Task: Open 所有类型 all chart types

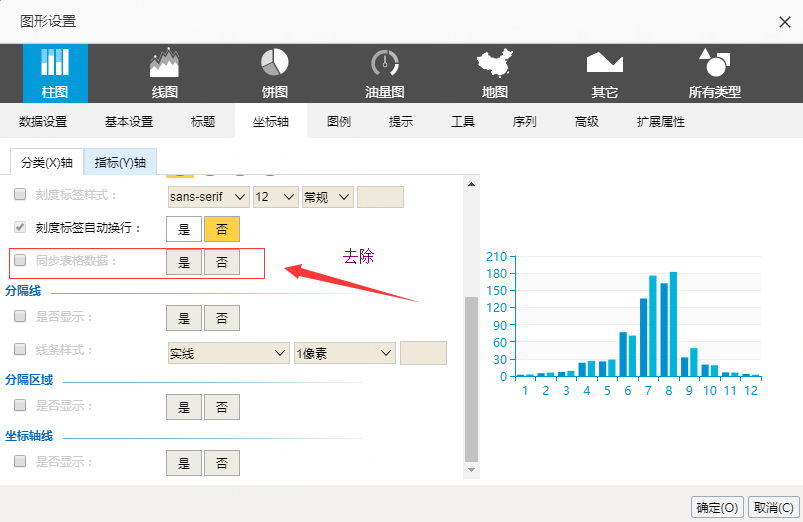Action: (715, 73)
